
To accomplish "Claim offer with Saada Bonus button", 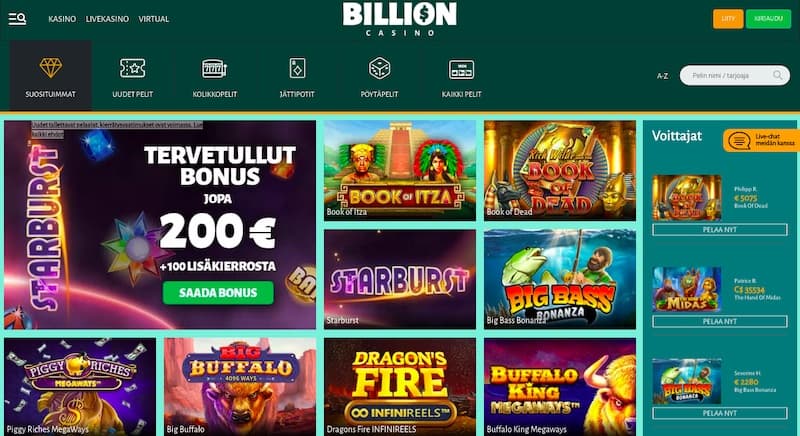I will pyautogui.click(x=218, y=293).
